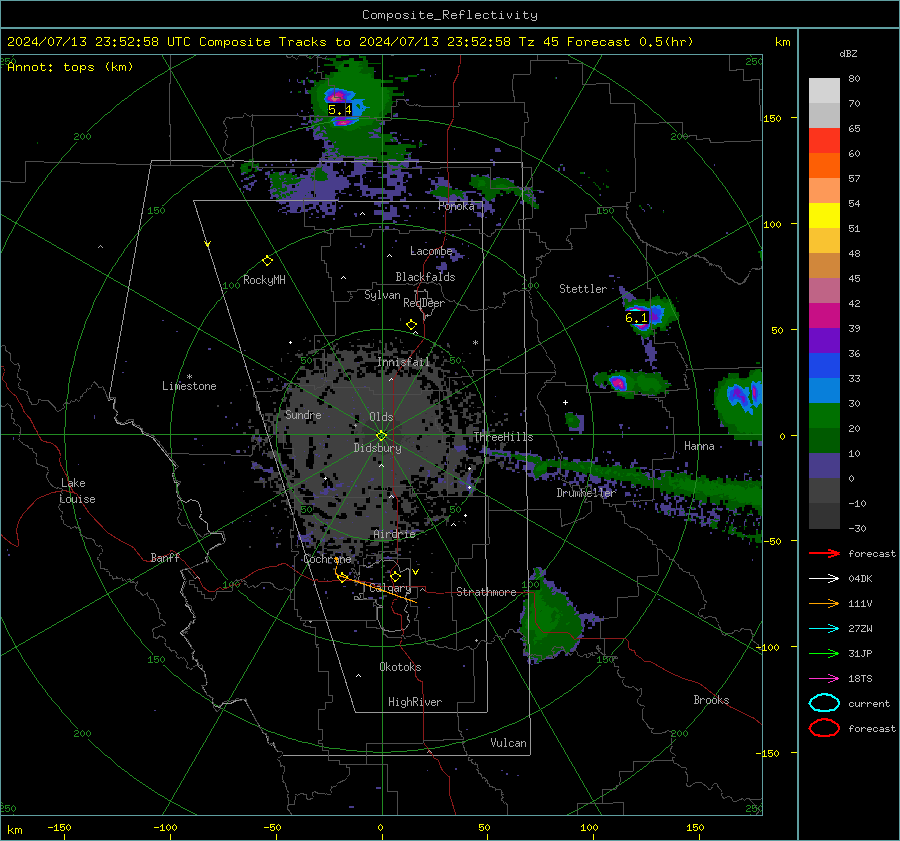Click the storm cell labeled 5.4
Screen dimensions: 900x841
(x=339, y=110)
